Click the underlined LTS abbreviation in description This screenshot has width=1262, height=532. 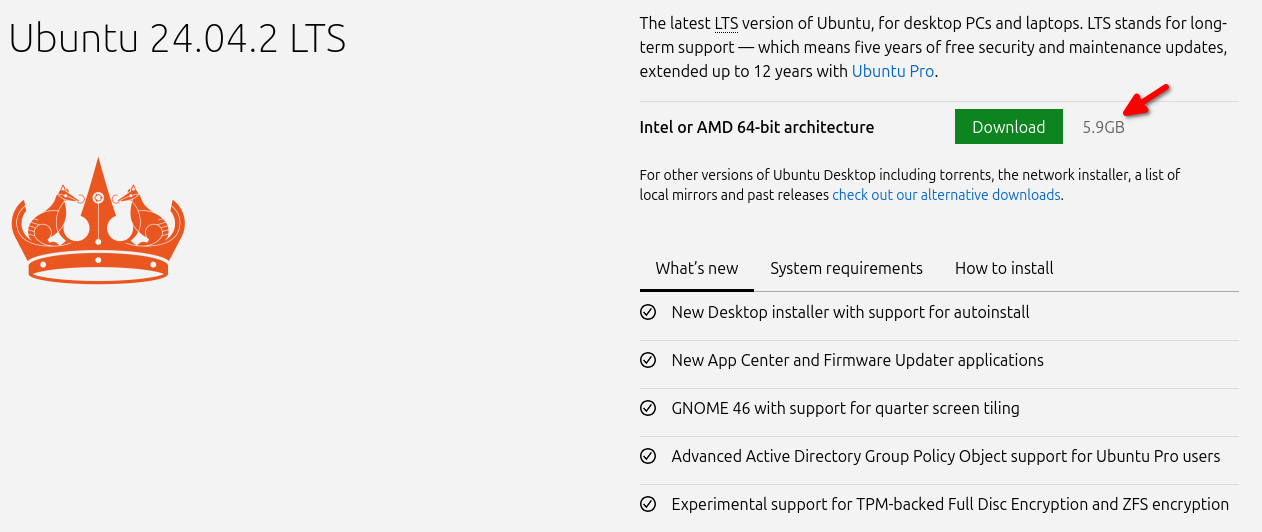[x=726, y=23]
